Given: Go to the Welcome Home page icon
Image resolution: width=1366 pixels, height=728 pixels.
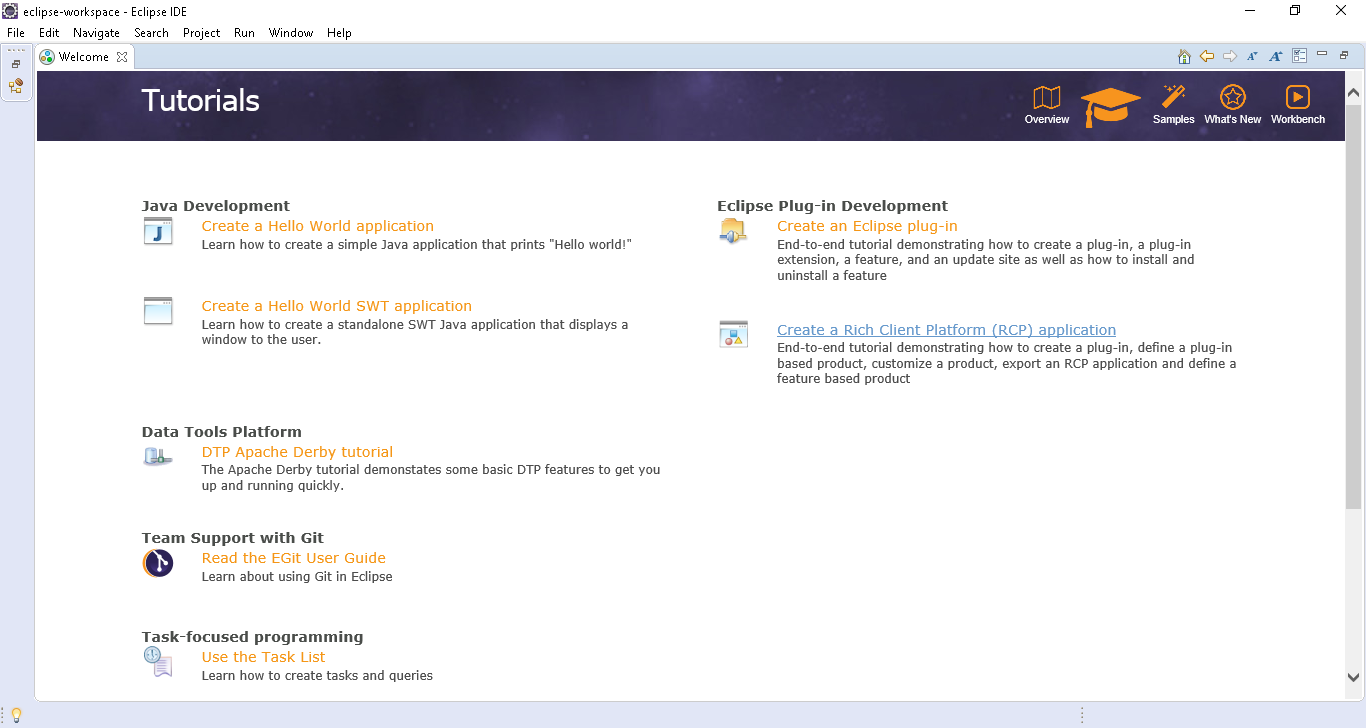Looking at the screenshot, I should tap(1184, 57).
